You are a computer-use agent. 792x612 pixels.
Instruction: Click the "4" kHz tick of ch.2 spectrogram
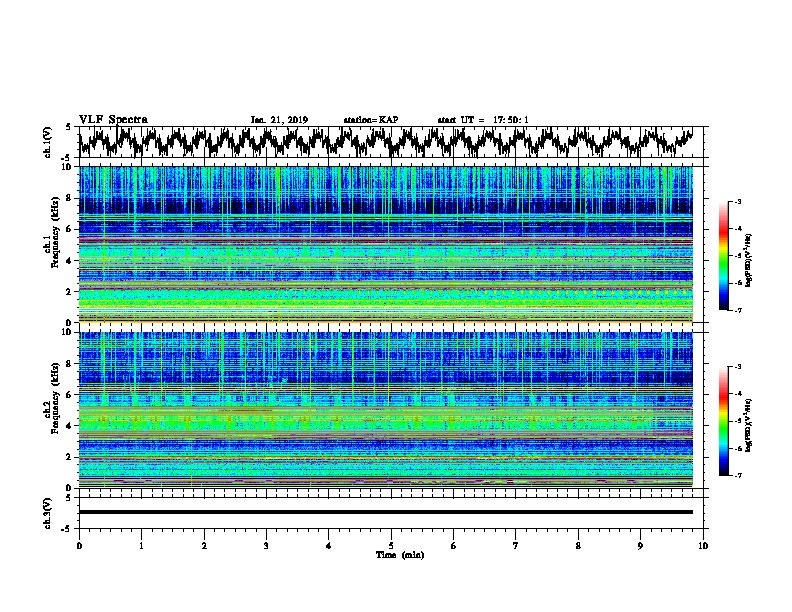[70, 426]
